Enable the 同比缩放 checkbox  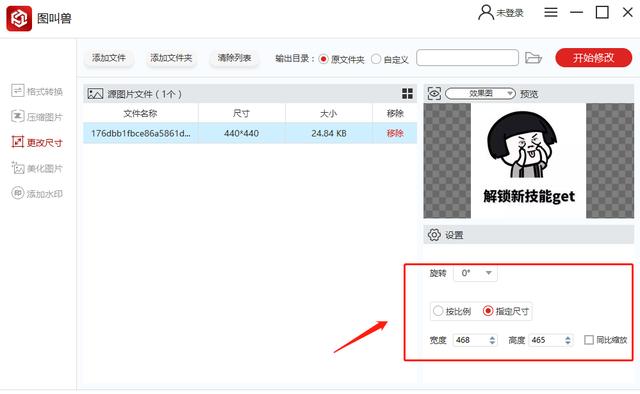point(589,340)
